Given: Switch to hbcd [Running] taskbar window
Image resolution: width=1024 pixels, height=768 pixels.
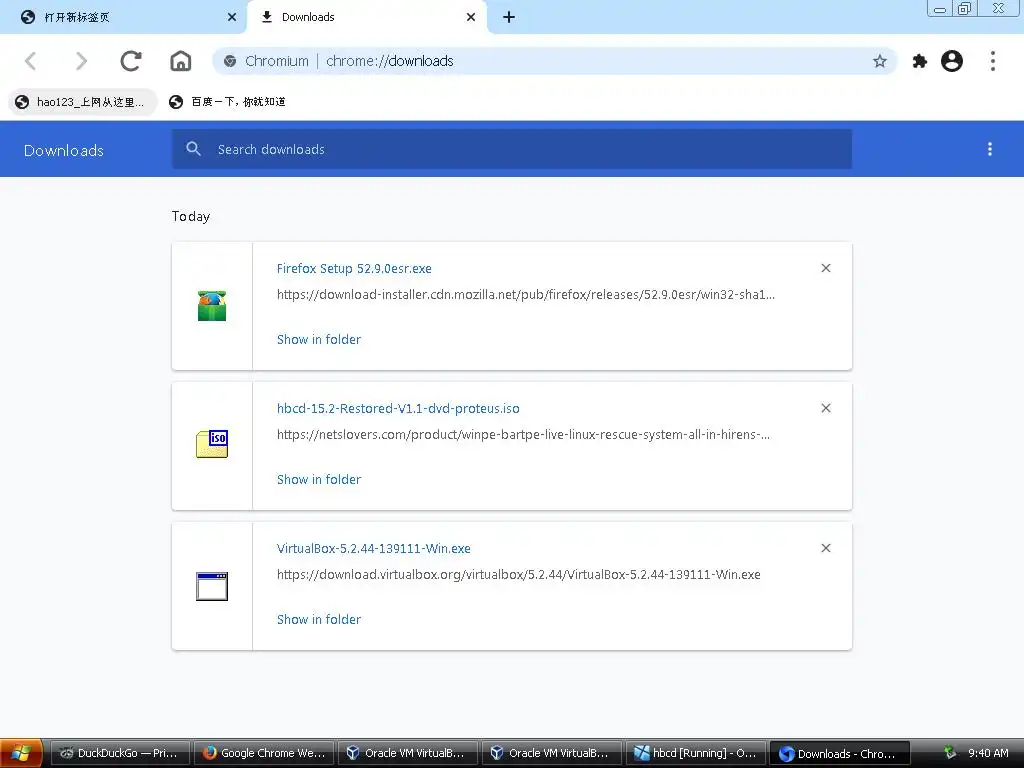Looking at the screenshot, I should coord(696,753).
